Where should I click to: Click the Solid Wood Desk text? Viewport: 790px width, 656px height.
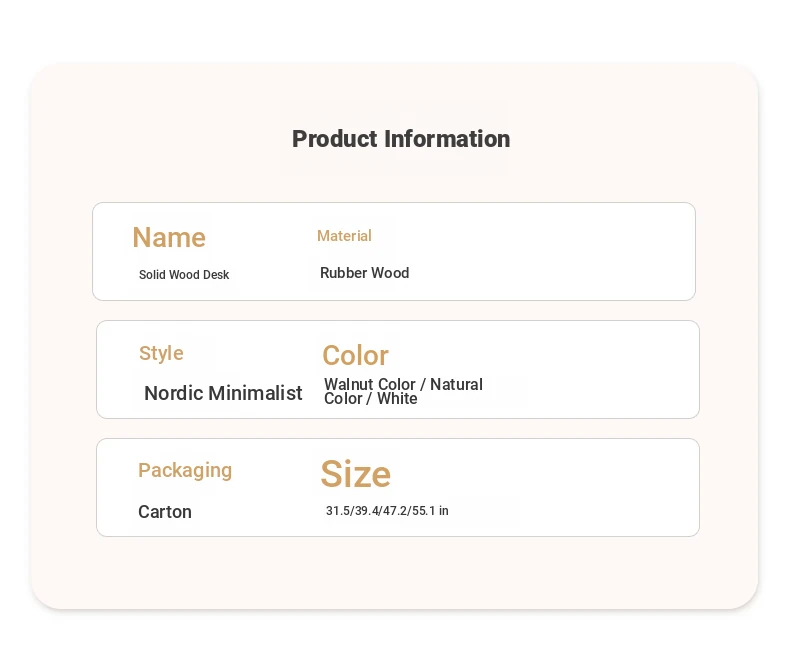coord(184,275)
